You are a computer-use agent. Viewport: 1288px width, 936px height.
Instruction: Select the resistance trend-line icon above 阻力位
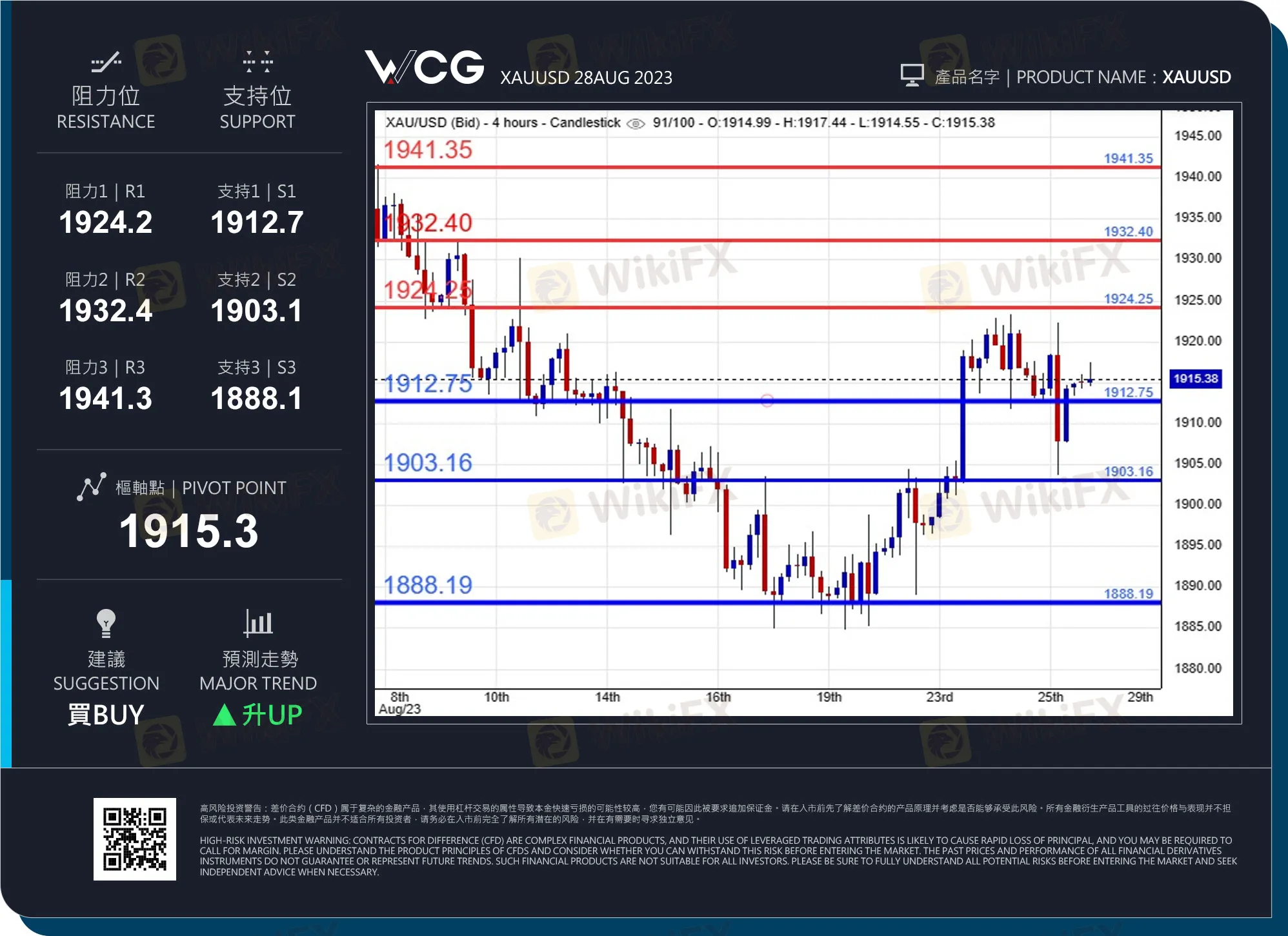pyautogui.click(x=106, y=61)
